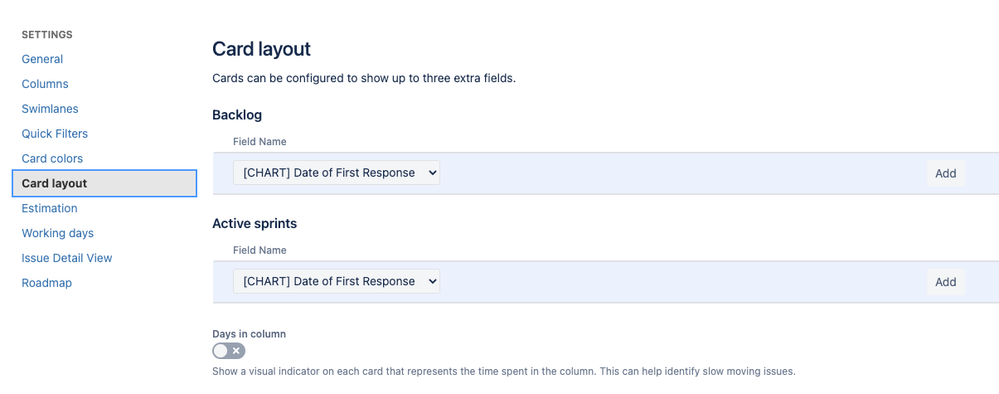Open Issue Detail View settings

(x=67, y=258)
